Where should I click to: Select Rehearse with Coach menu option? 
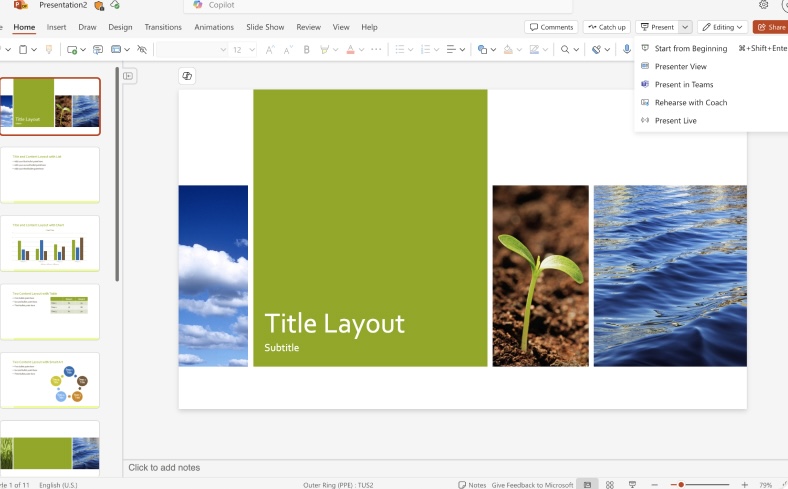pyautogui.click(x=690, y=102)
